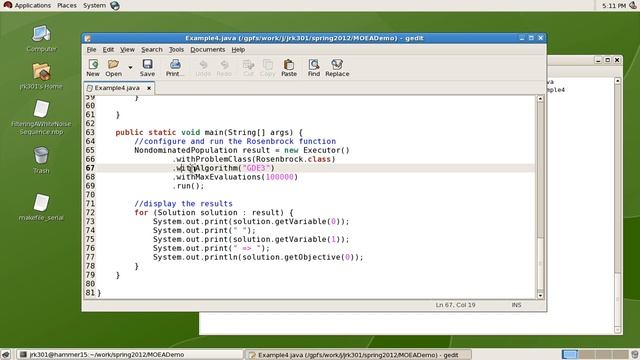
Task: Click the gedit scrollbar down arrow
Action: click(540, 295)
